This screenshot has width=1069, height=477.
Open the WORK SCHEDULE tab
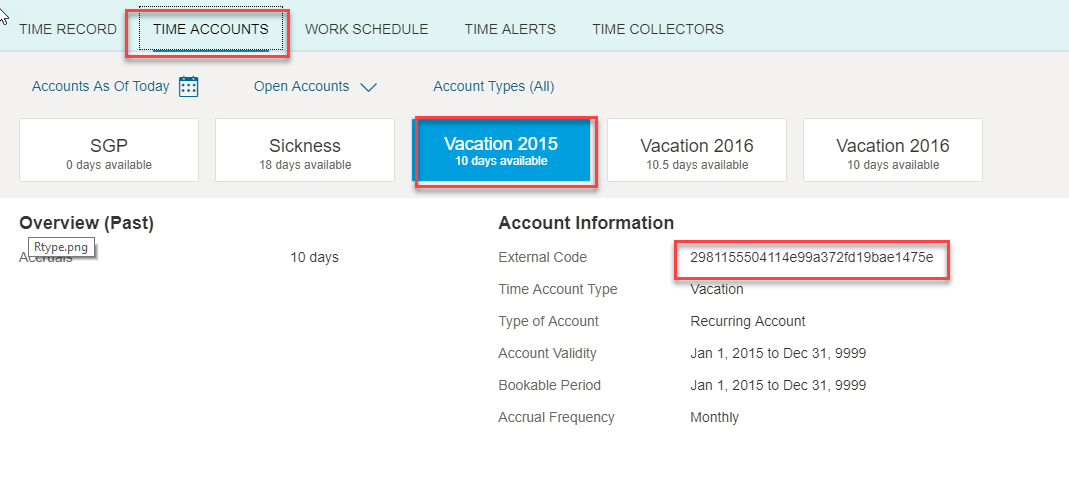pyautogui.click(x=367, y=29)
